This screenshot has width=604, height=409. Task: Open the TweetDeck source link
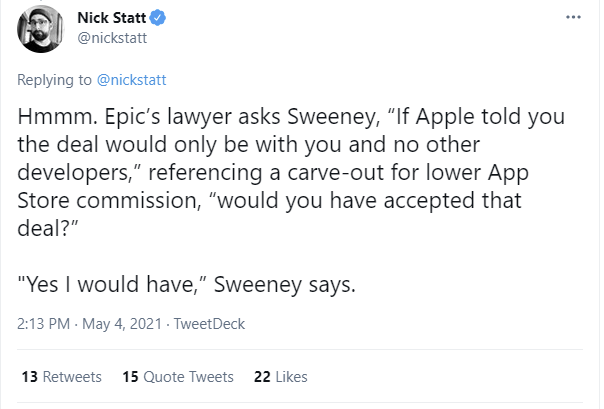(x=209, y=324)
